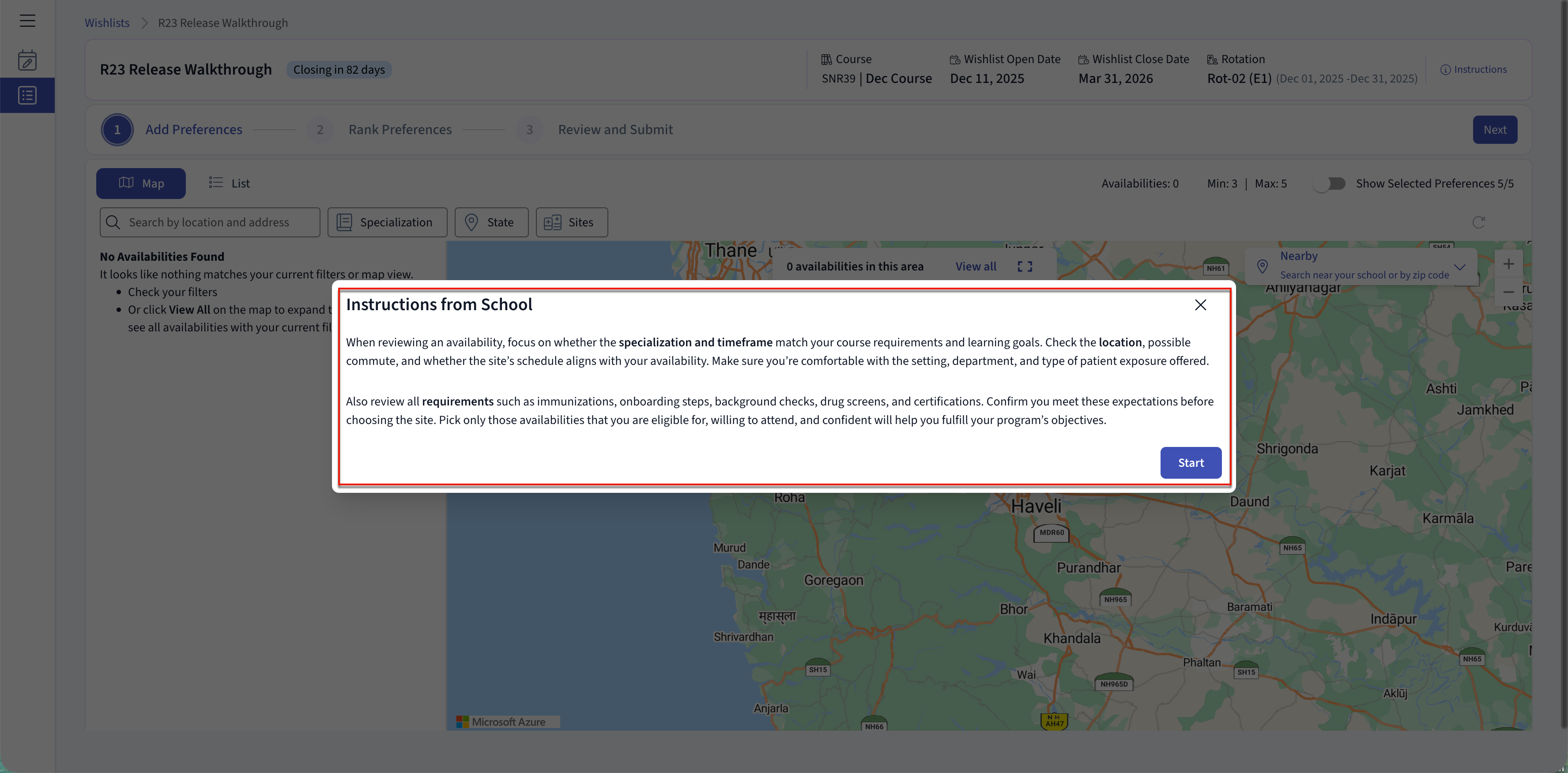Screen dimensions: 1568x773
Task: Open the hamburger menu icon
Action: [27, 21]
